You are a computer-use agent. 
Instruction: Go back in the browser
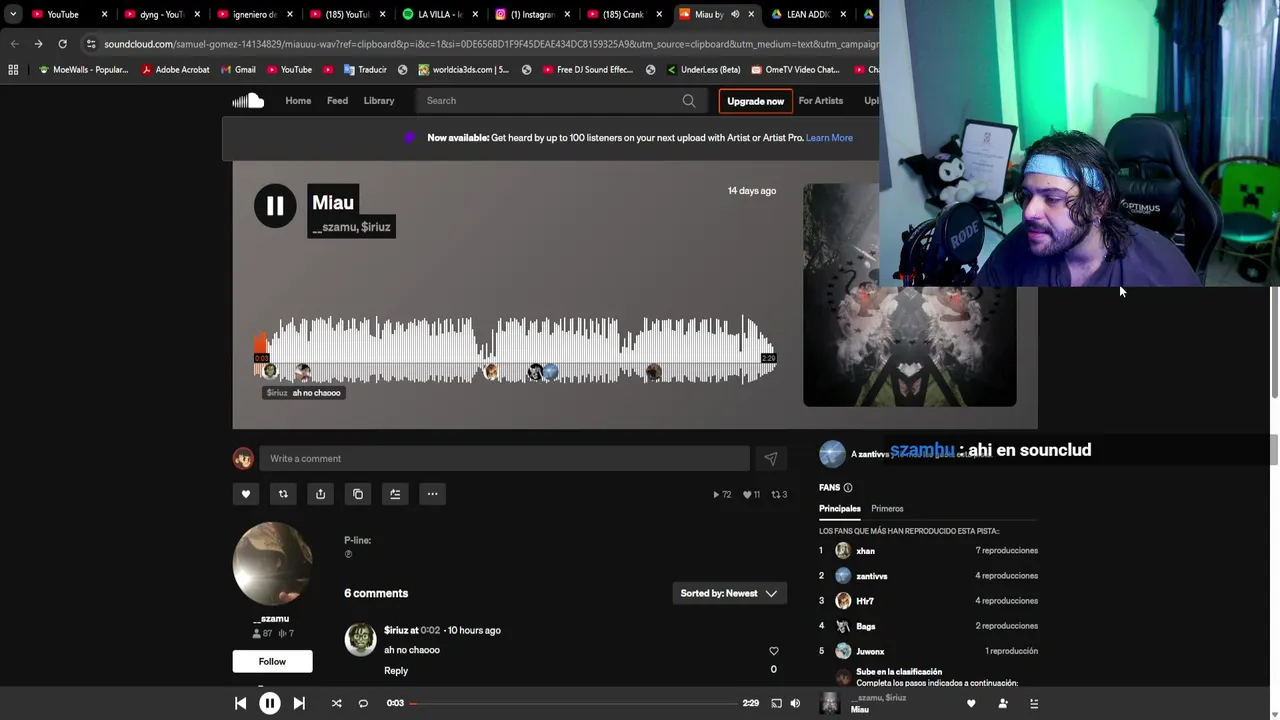point(14,44)
